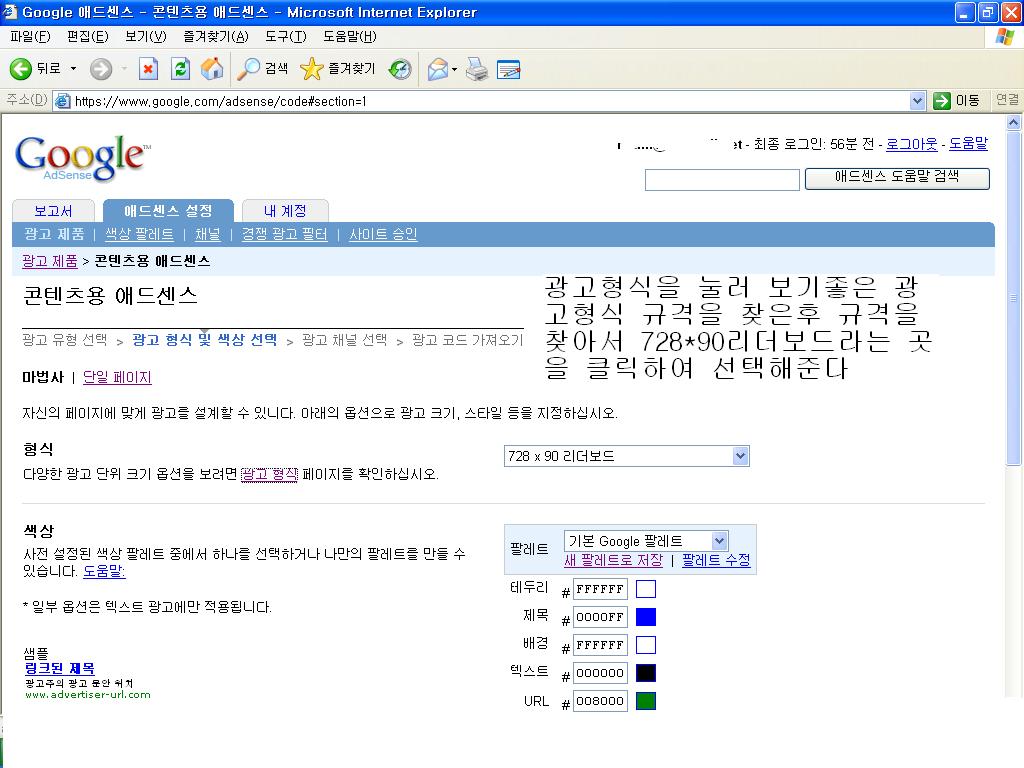Select the 애드센스 설정 tab
Screen dimensions: 1024x768
tap(168, 210)
